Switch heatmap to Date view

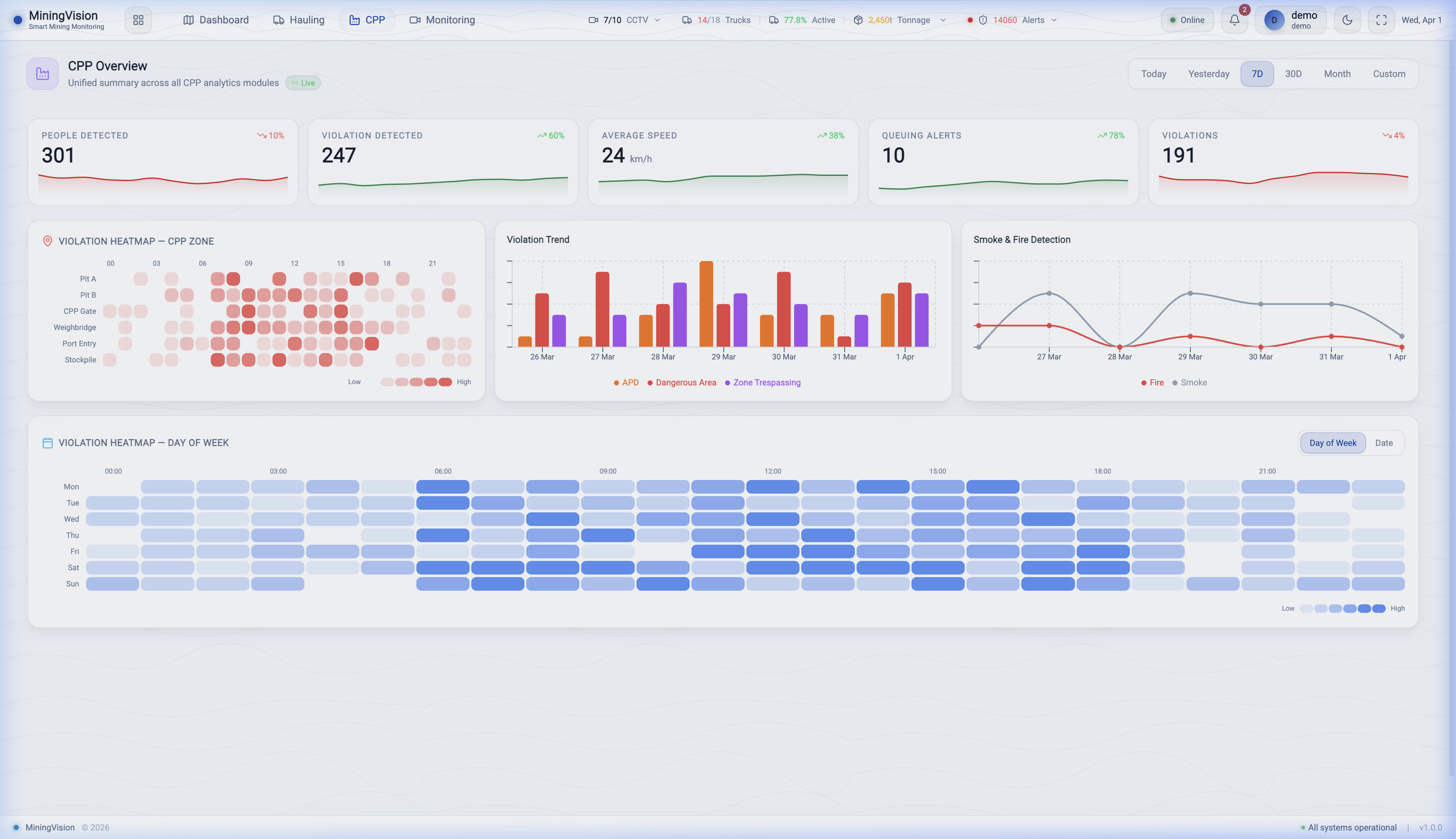click(x=1384, y=442)
